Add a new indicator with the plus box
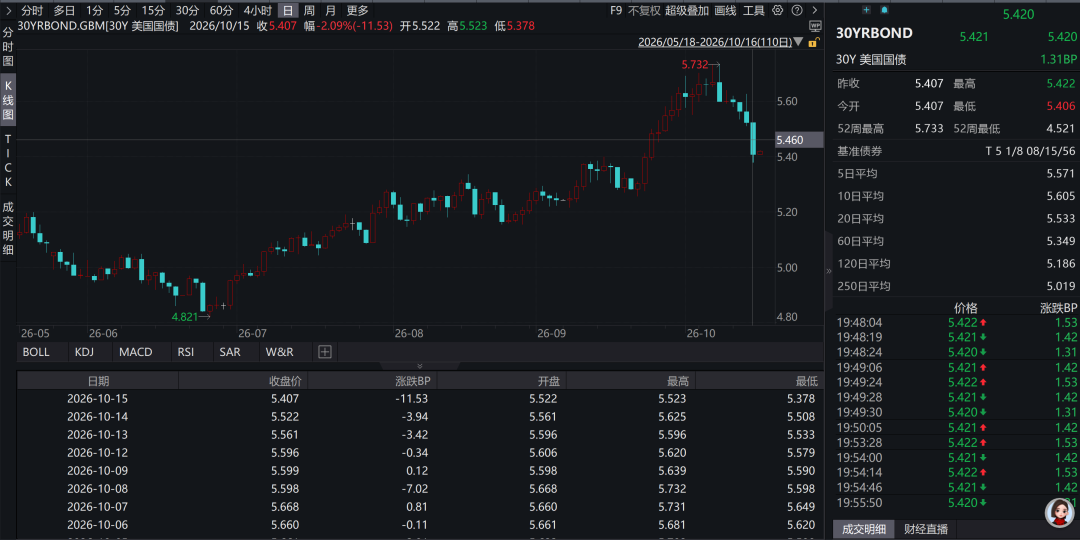 [325, 352]
